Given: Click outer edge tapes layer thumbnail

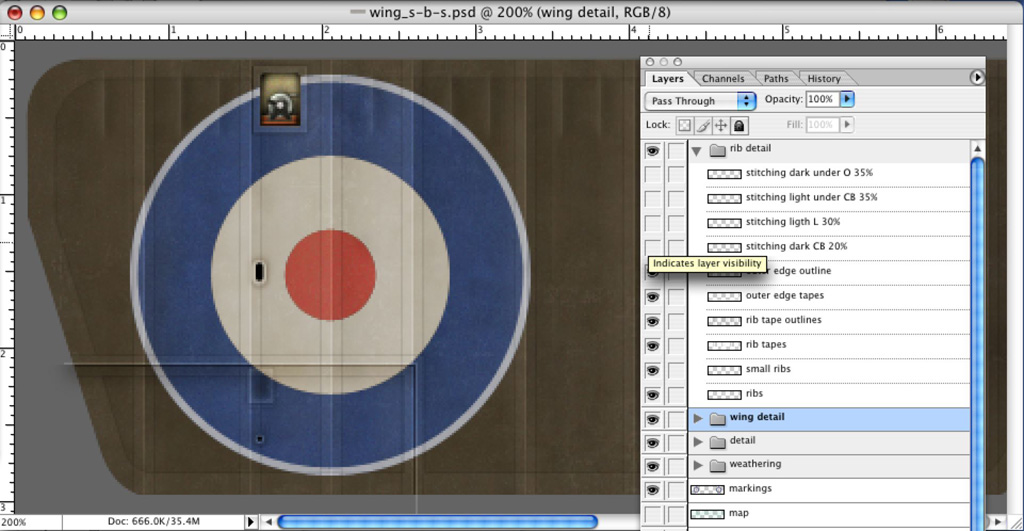Looking at the screenshot, I should (724, 297).
